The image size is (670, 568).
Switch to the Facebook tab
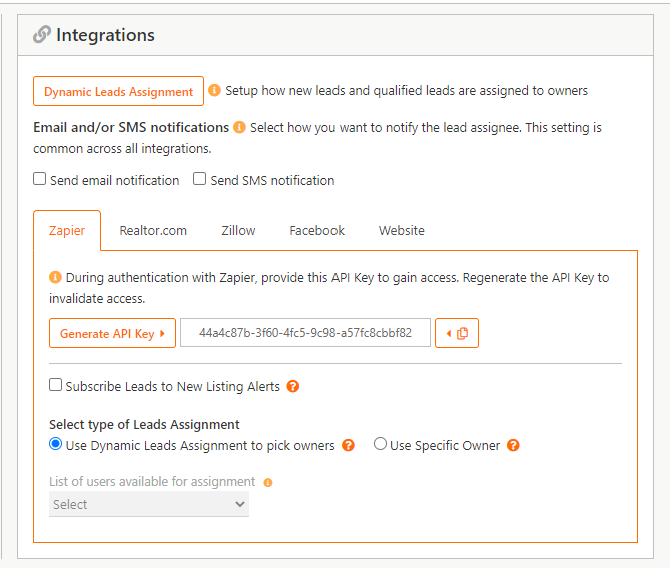317,230
